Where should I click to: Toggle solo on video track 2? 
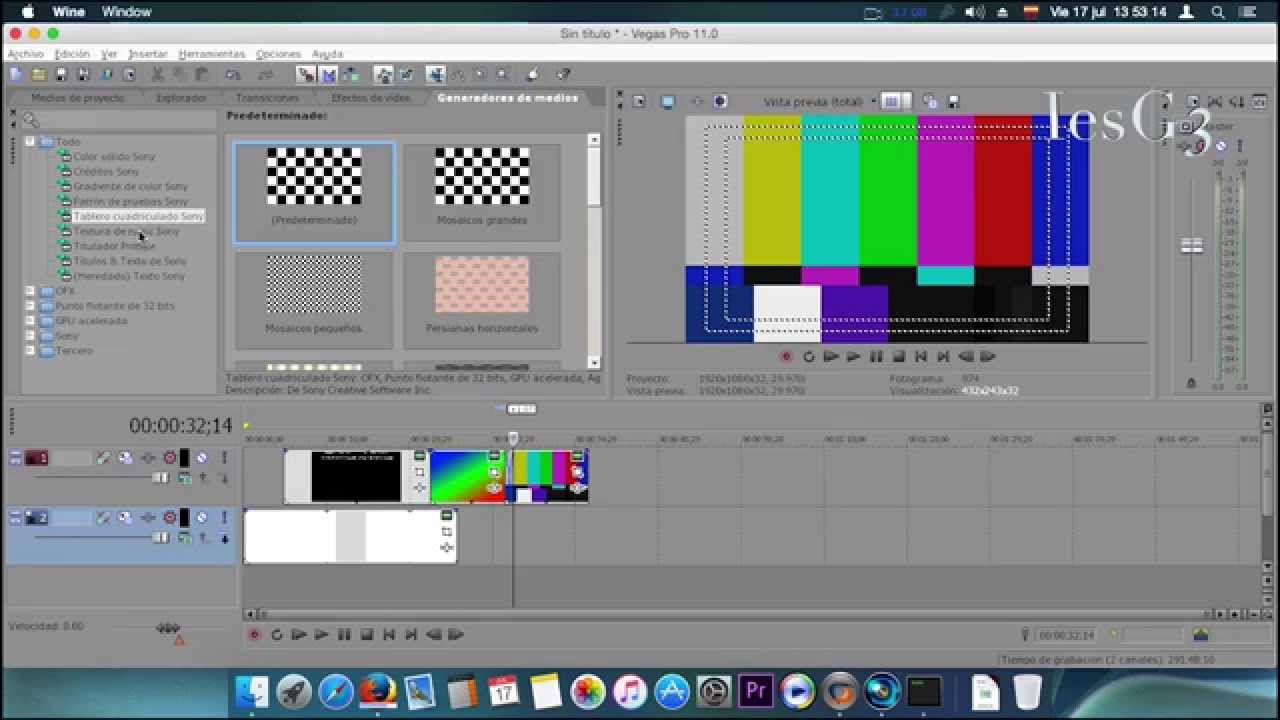[x=224, y=517]
